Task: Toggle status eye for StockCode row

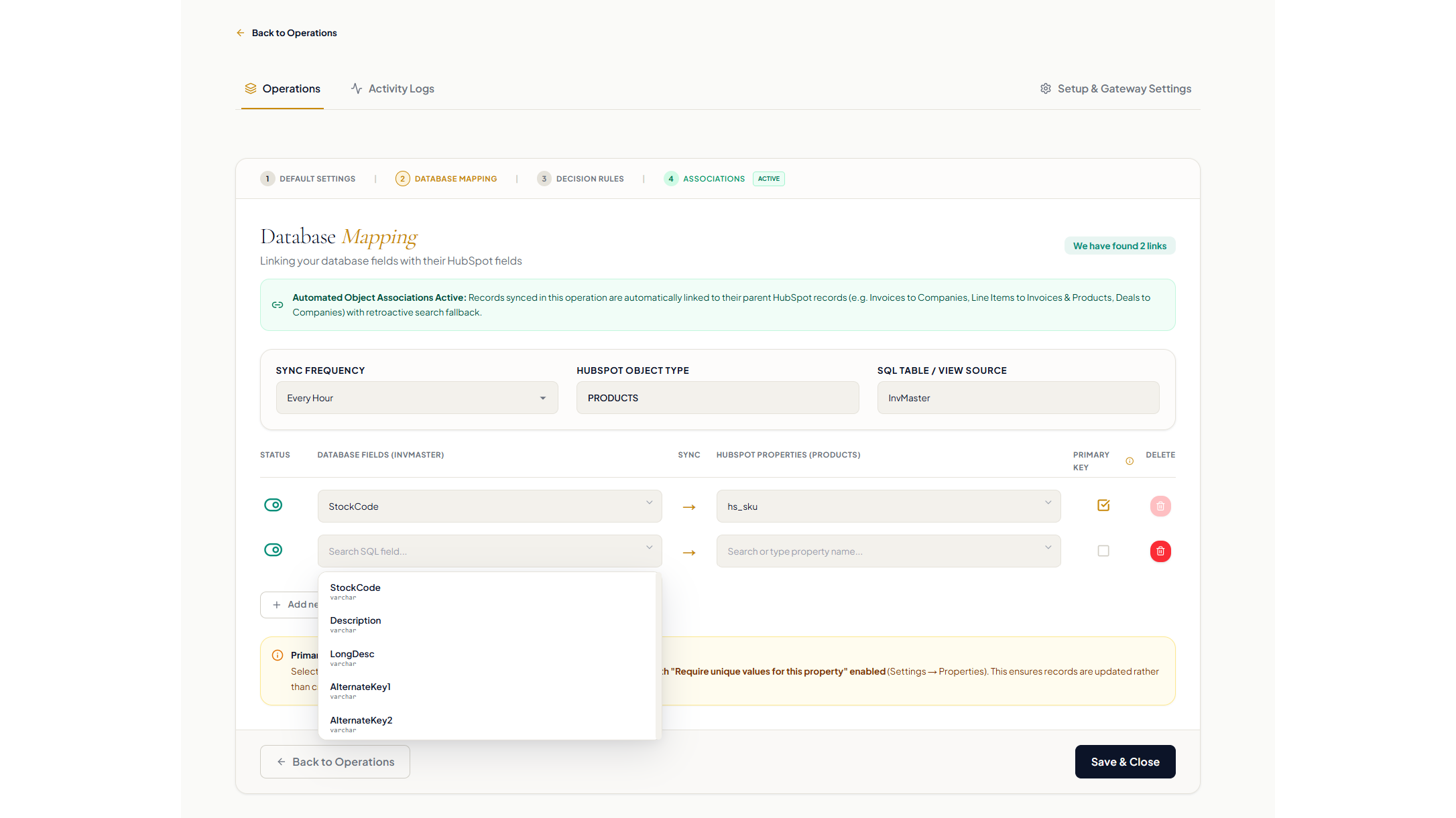Action: 273,505
